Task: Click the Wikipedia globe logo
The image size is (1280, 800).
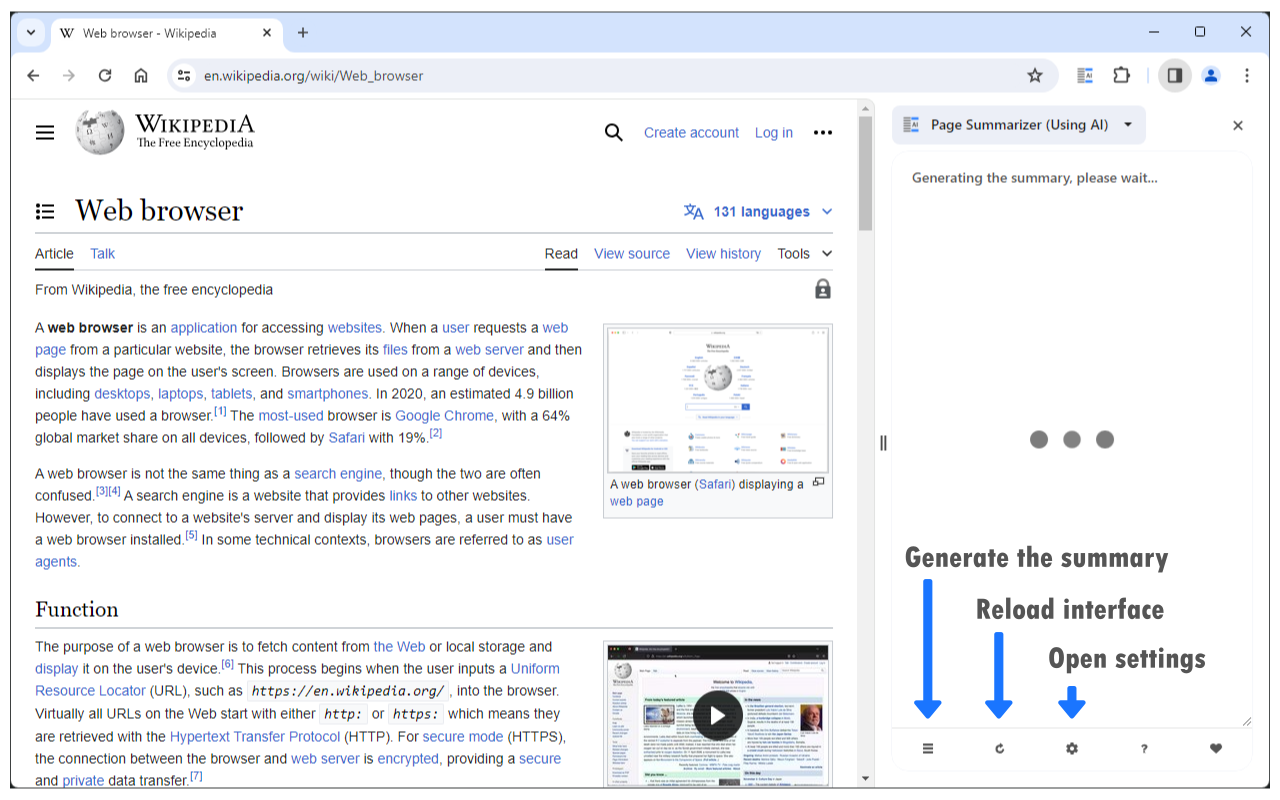Action: tap(100, 132)
